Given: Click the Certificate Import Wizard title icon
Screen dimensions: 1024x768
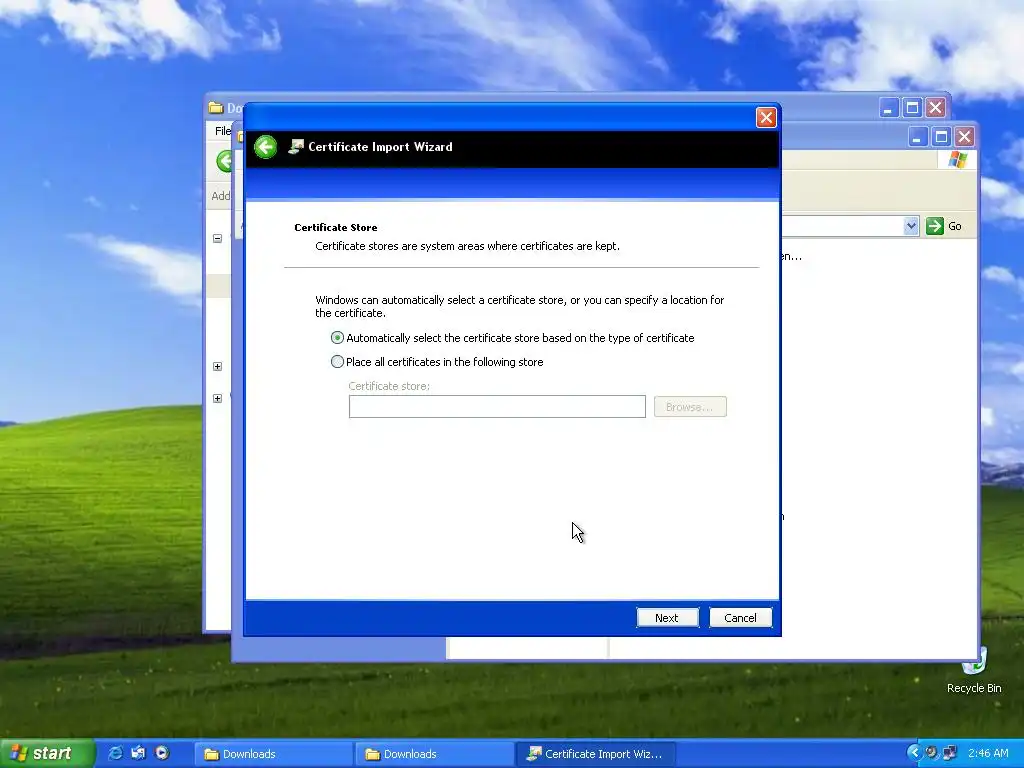Looking at the screenshot, I should click(x=296, y=147).
